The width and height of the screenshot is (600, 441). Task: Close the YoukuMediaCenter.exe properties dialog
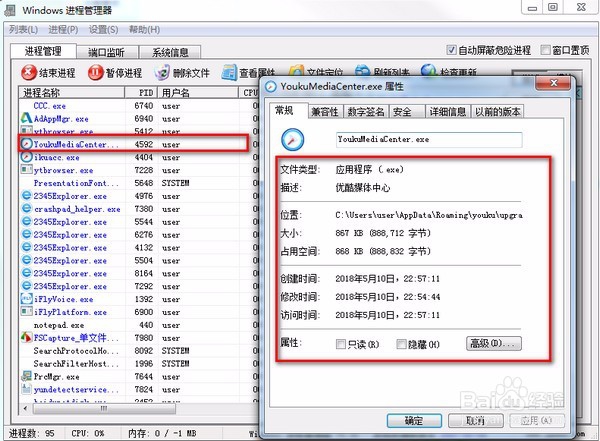[x=553, y=83]
